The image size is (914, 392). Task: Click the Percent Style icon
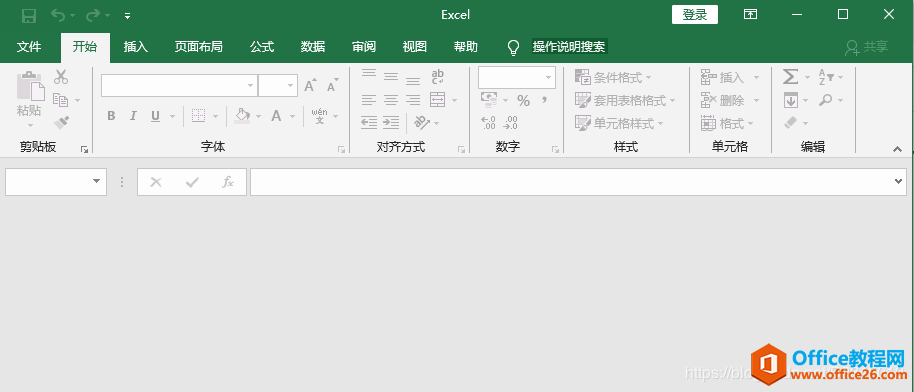point(523,100)
